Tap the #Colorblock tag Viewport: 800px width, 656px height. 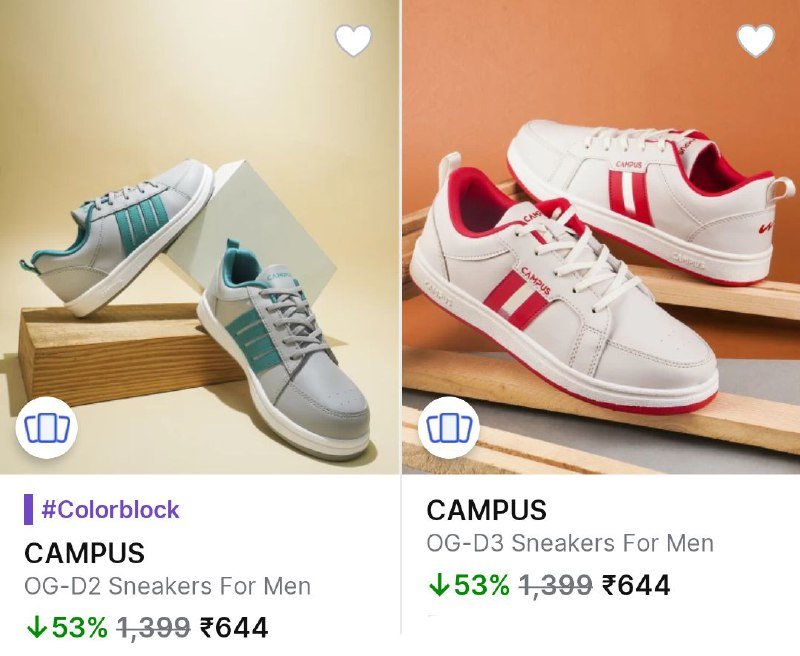[110, 510]
